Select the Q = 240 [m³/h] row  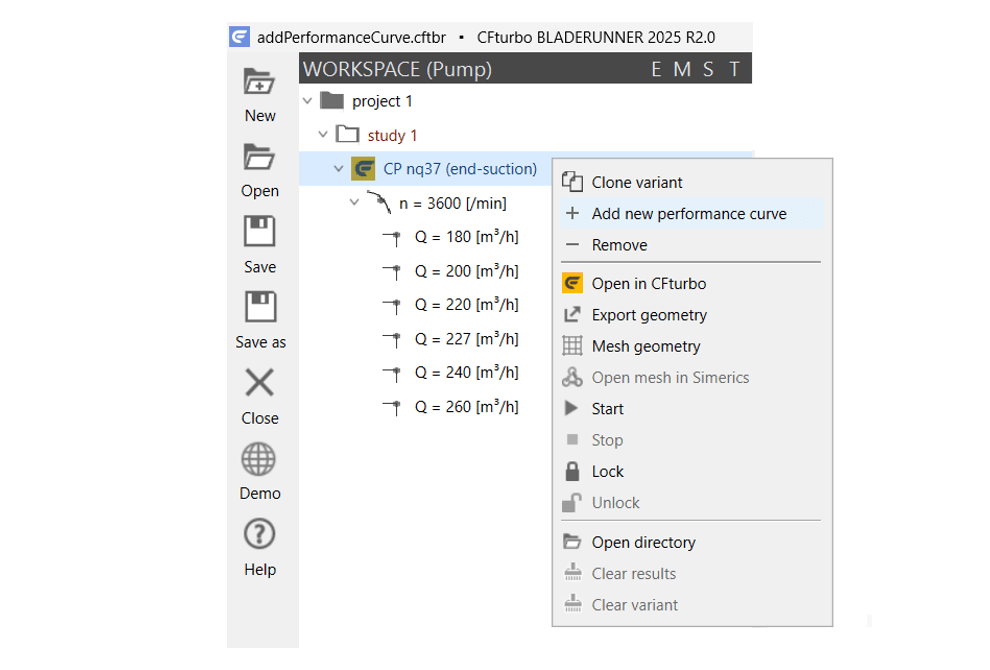(467, 373)
